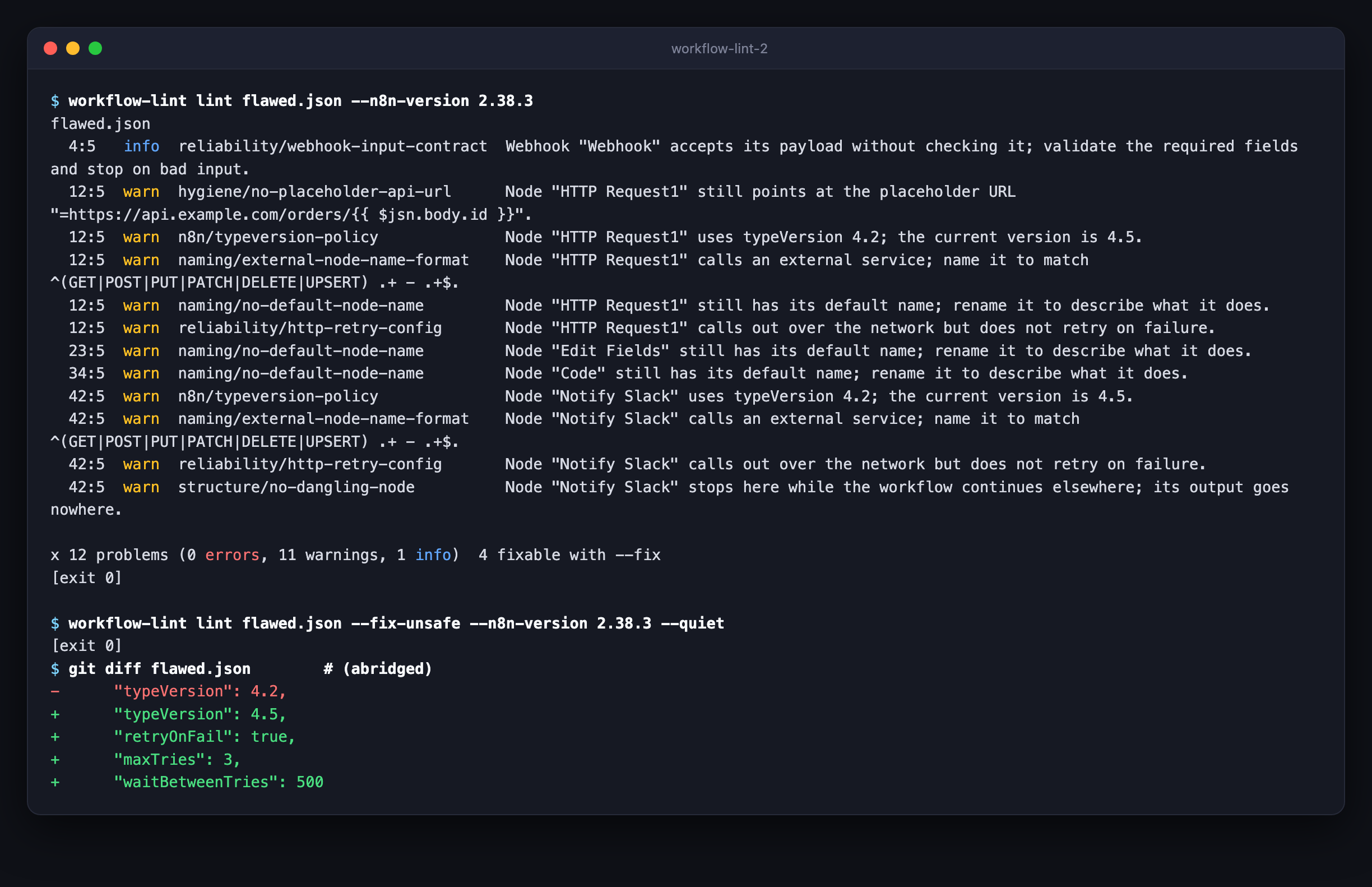
Task: Click the message about node "Code" default name
Action: (846, 374)
